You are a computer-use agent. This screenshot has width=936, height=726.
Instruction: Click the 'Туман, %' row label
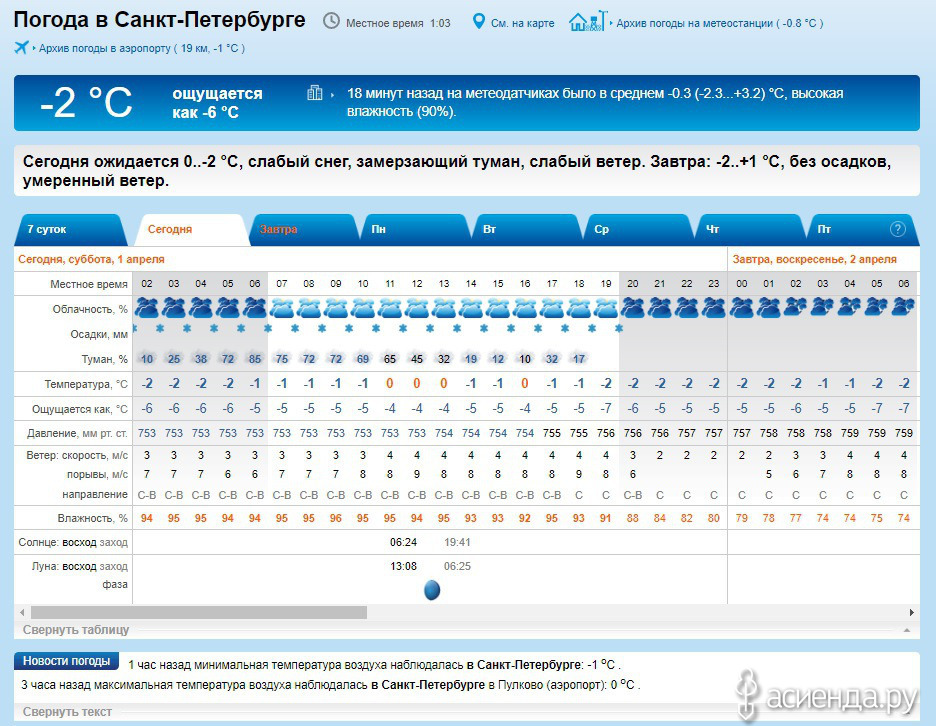104,359
